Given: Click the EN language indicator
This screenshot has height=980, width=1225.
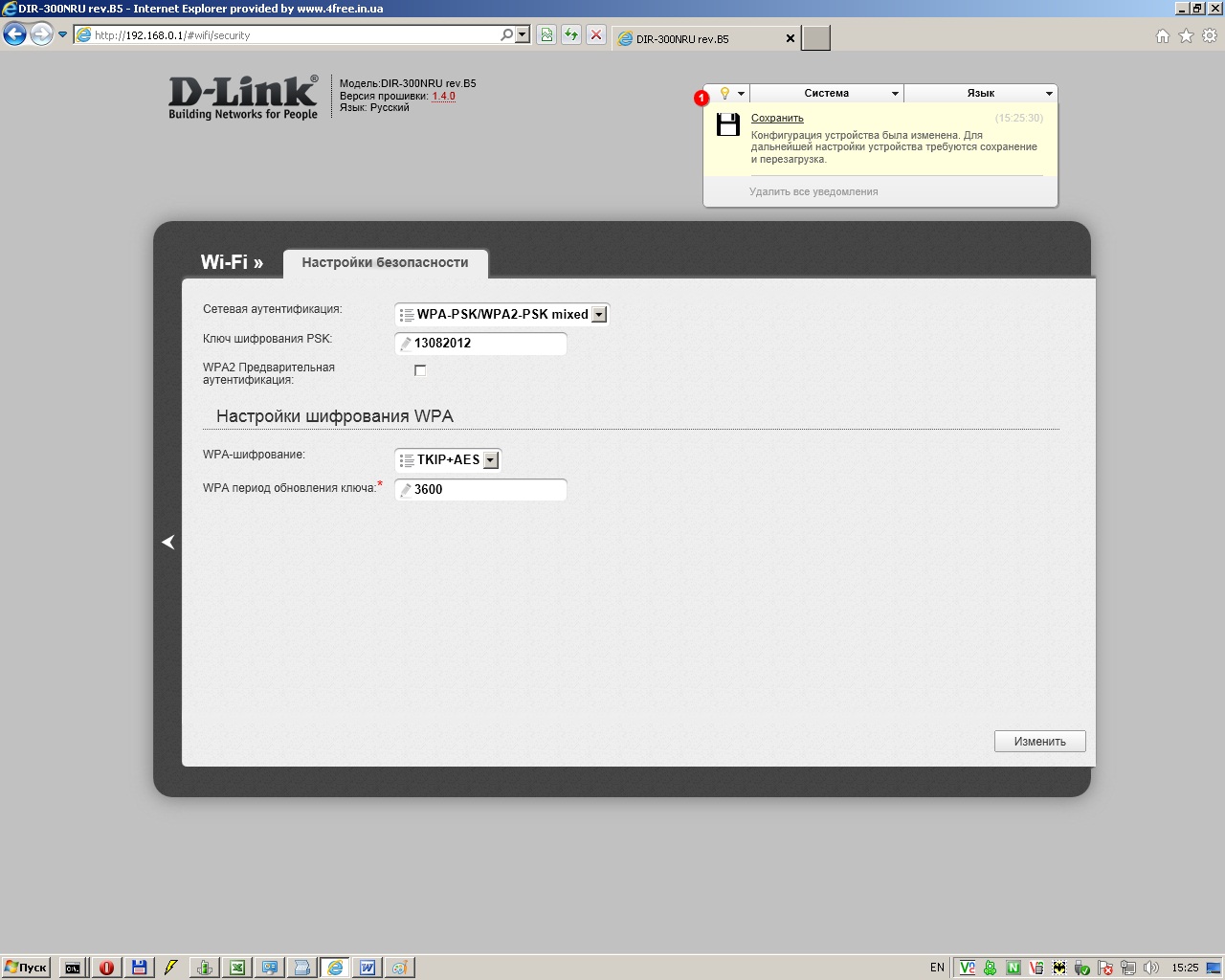Looking at the screenshot, I should coord(937,968).
